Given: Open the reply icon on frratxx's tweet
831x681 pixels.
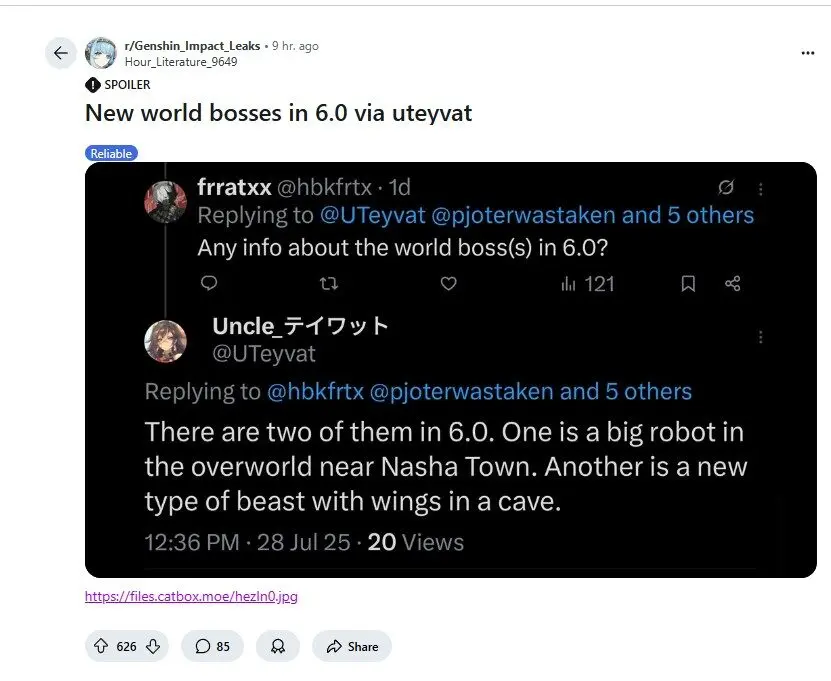Looking at the screenshot, I should [208, 283].
